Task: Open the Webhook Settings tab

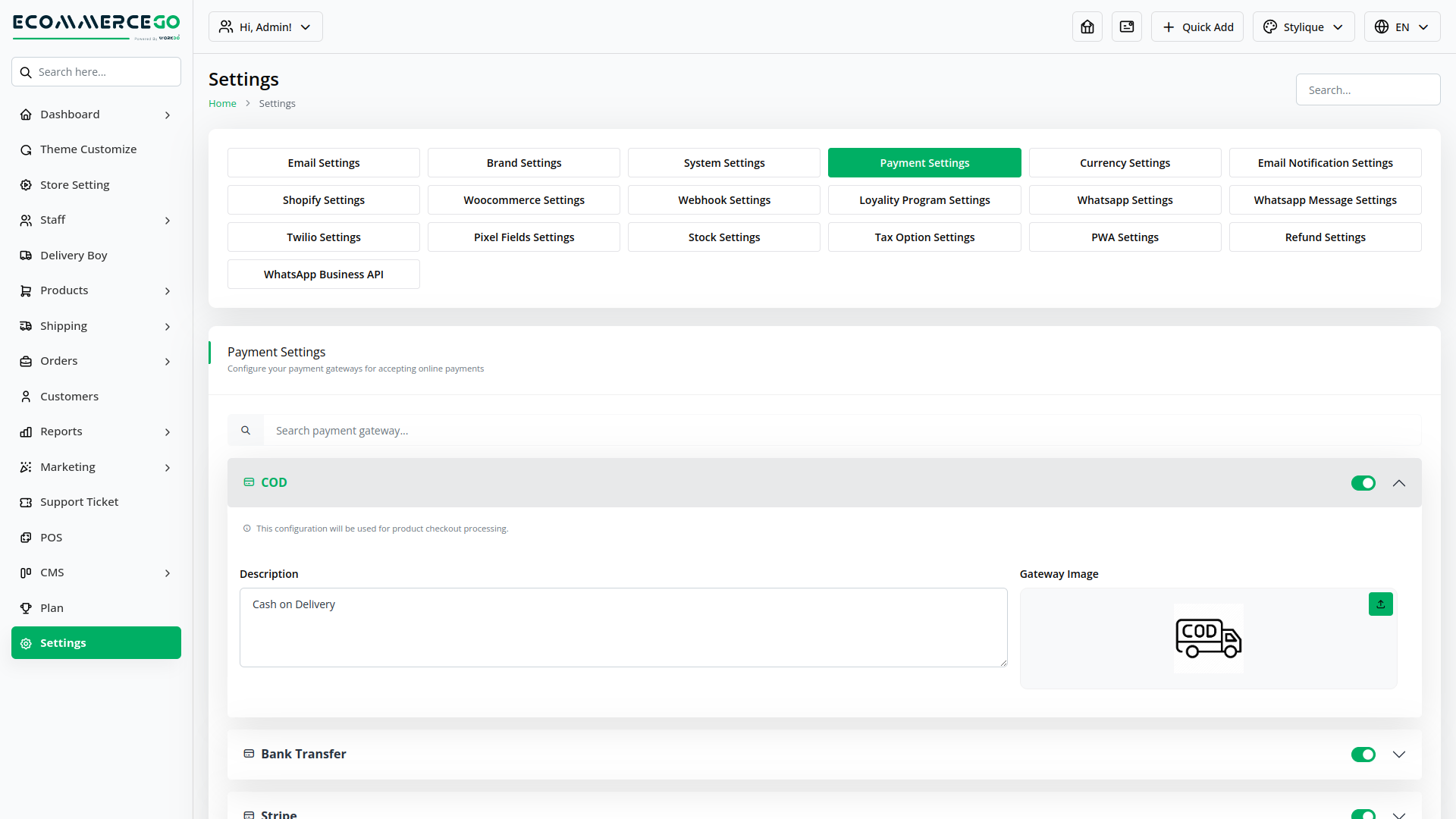Action: [x=723, y=200]
